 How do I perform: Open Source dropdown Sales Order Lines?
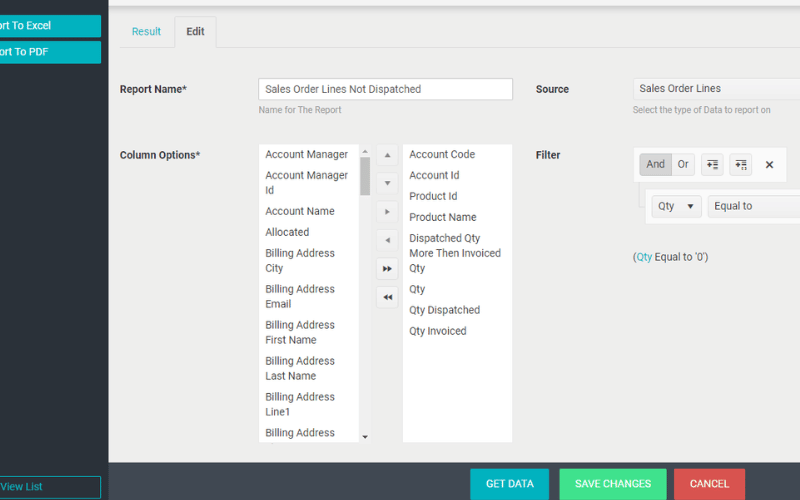[716, 89]
